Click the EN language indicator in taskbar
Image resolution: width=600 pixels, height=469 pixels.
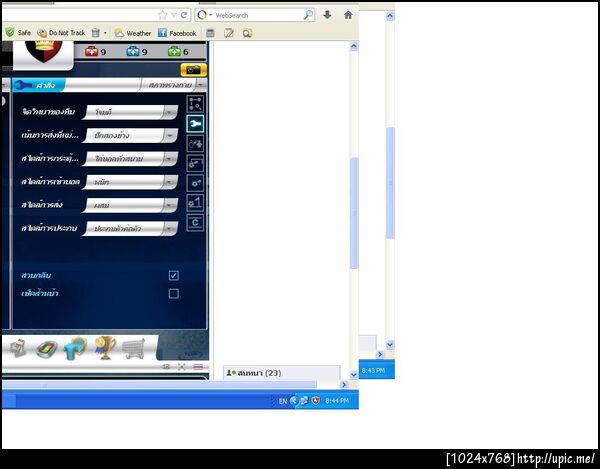[x=283, y=401]
